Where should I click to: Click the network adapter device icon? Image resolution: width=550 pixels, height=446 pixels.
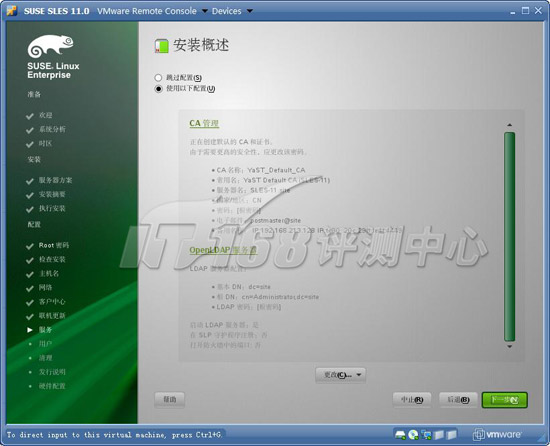click(427, 435)
